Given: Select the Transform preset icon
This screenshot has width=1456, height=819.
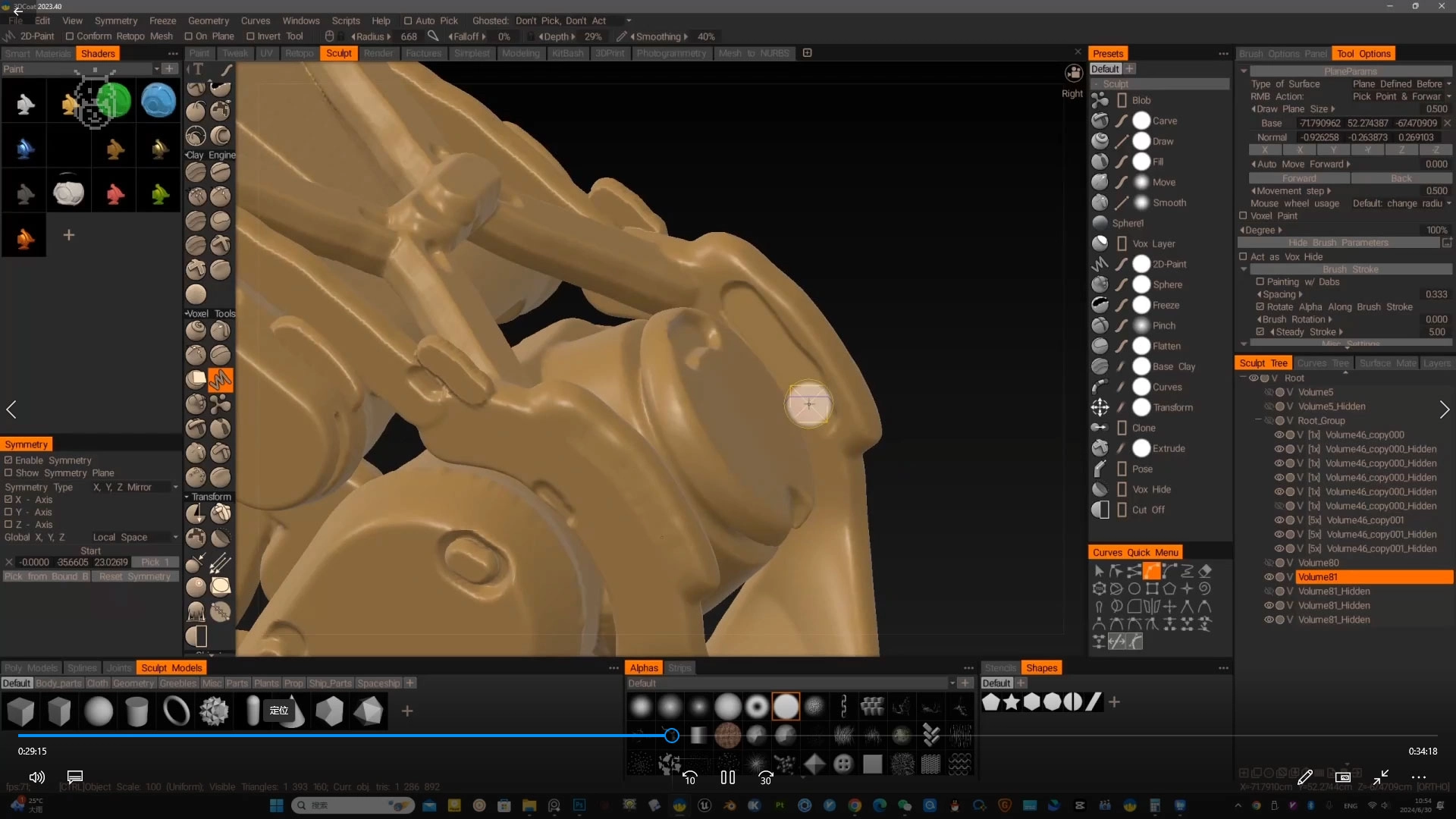Looking at the screenshot, I should (1100, 407).
